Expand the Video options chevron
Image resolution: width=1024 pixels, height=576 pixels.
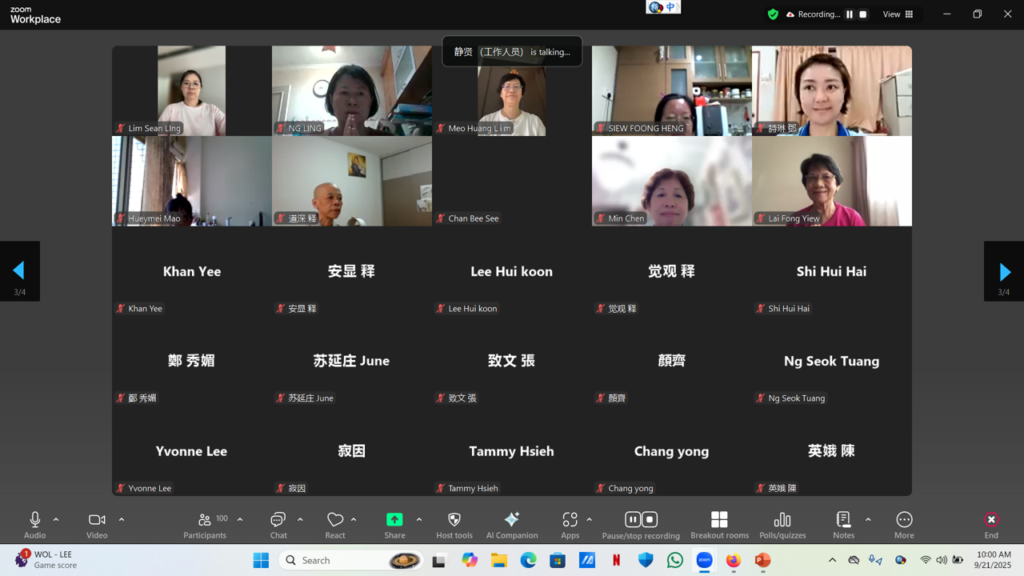121,519
